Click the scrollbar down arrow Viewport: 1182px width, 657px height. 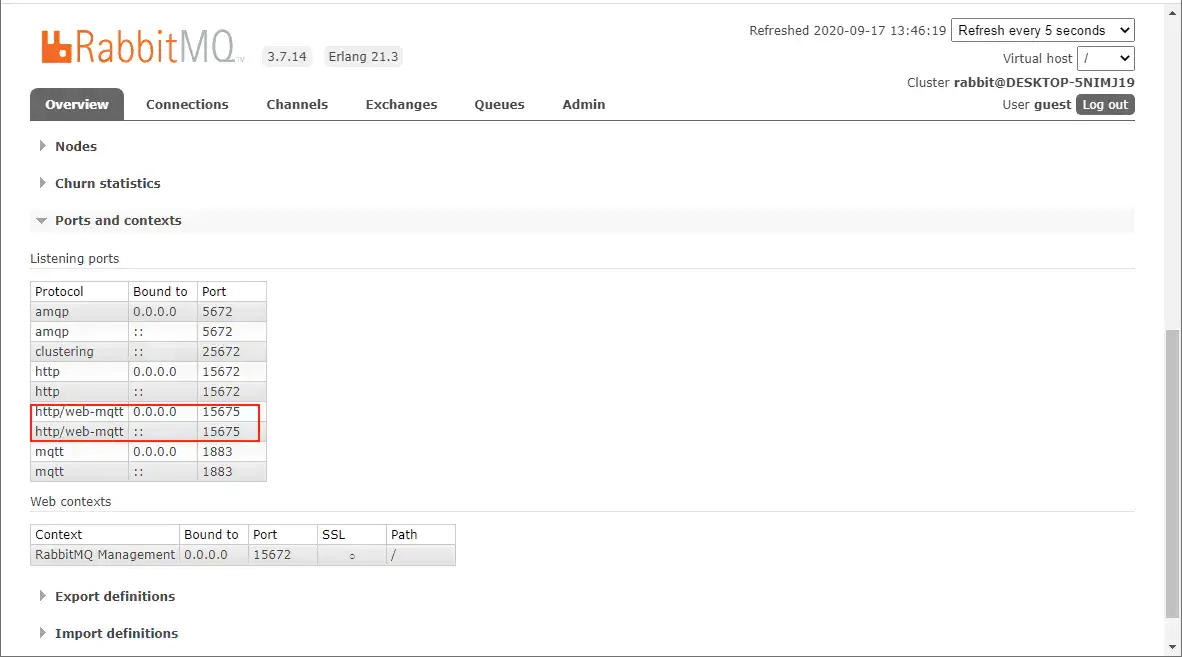tap(1172, 647)
